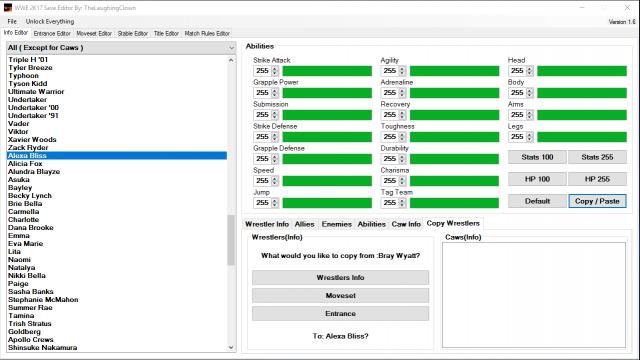
Task: Click the wrestler list scrollbar thumb
Action: [231, 240]
